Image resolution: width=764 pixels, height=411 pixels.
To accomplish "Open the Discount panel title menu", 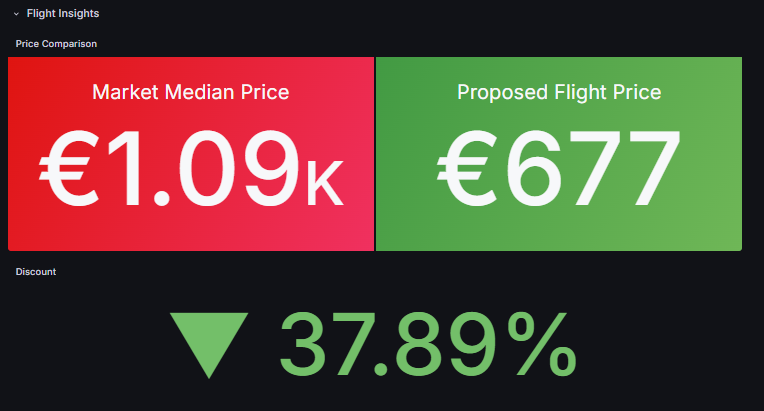I will (36, 271).
